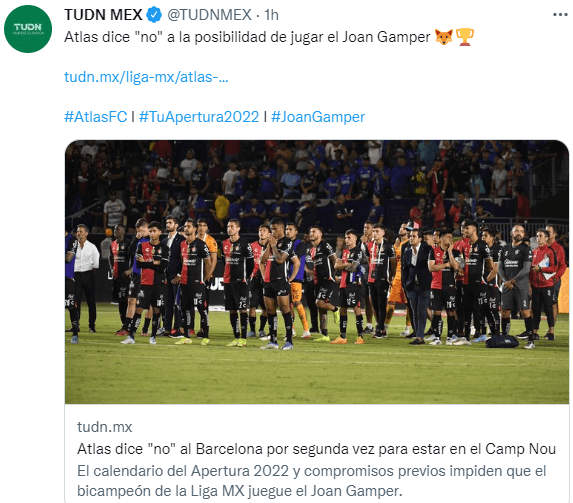The image size is (573, 503).
Task: Open the tudn.mx/liga-mx/atlas link
Action: [146, 77]
